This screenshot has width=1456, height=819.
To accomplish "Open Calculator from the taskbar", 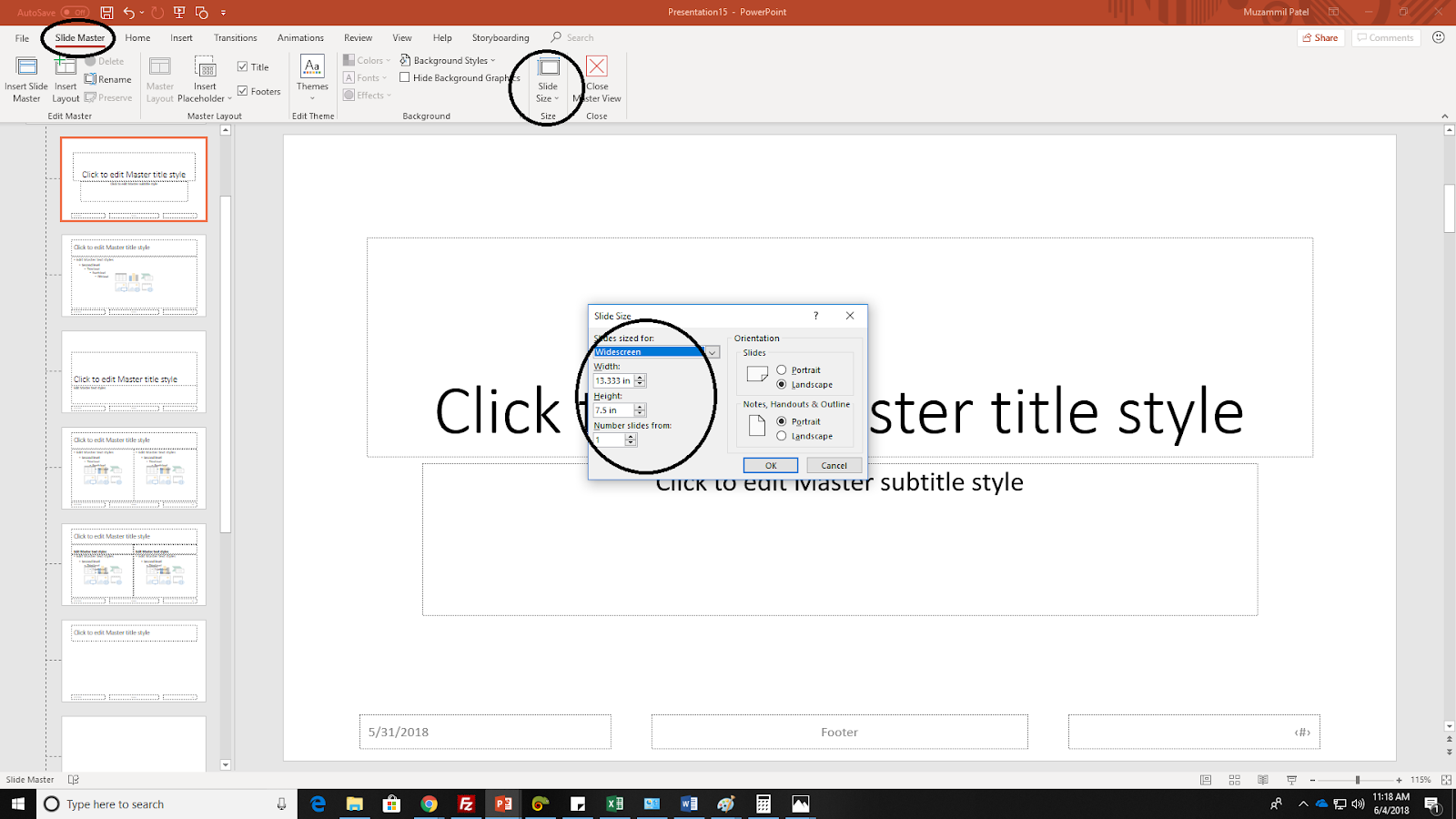I will pyautogui.click(x=763, y=804).
